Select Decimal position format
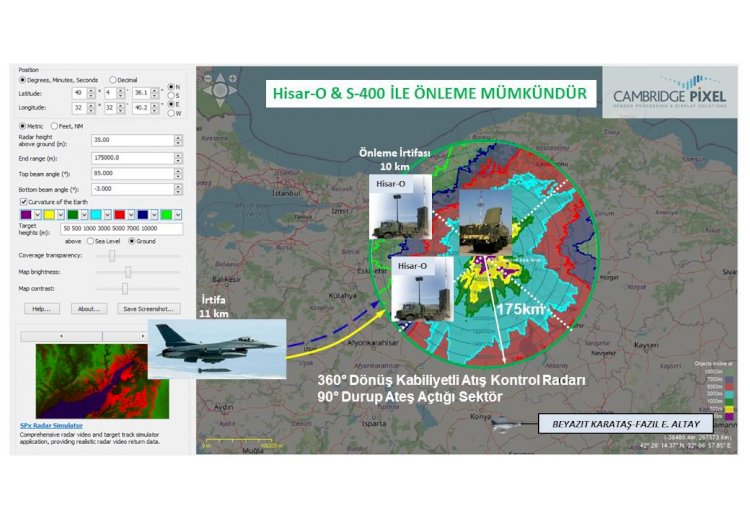 [123, 80]
